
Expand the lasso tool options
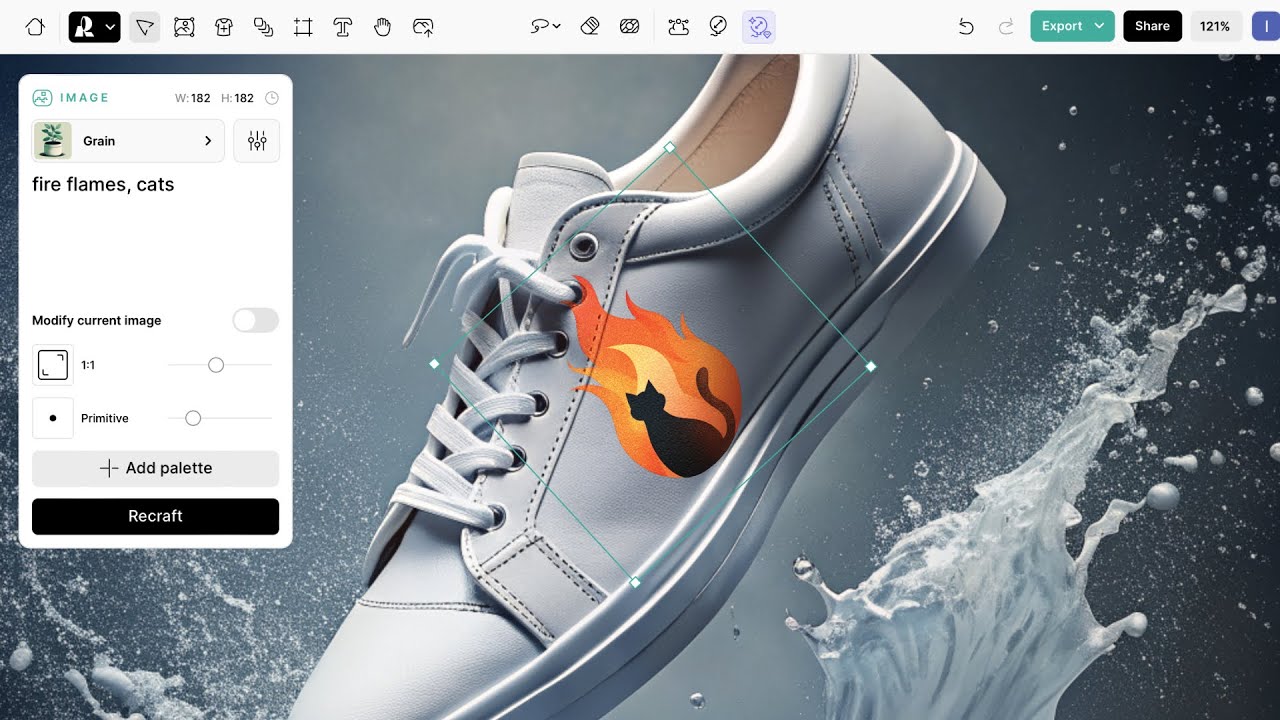[x=546, y=27]
